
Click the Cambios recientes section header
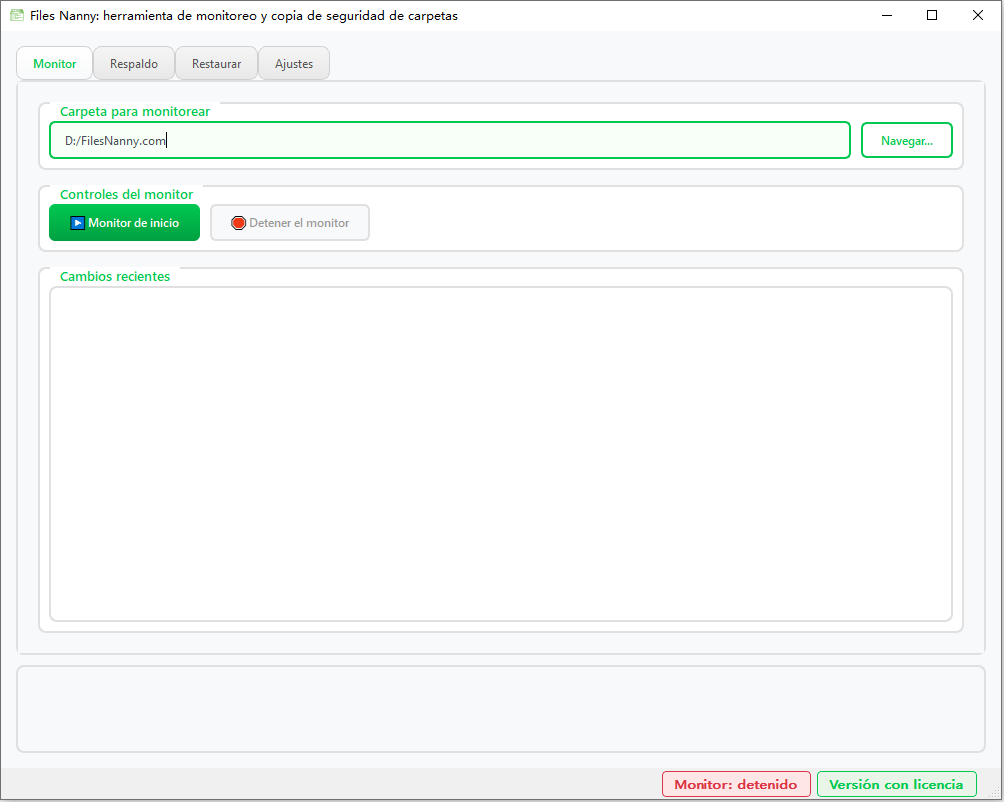tap(114, 276)
